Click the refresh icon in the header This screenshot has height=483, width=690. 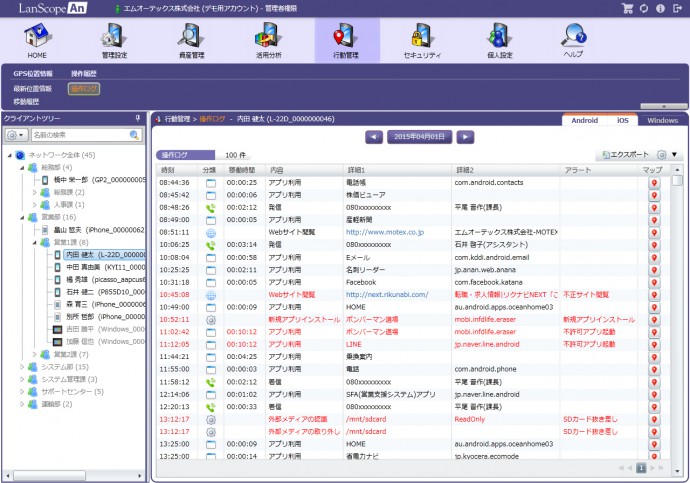click(644, 8)
